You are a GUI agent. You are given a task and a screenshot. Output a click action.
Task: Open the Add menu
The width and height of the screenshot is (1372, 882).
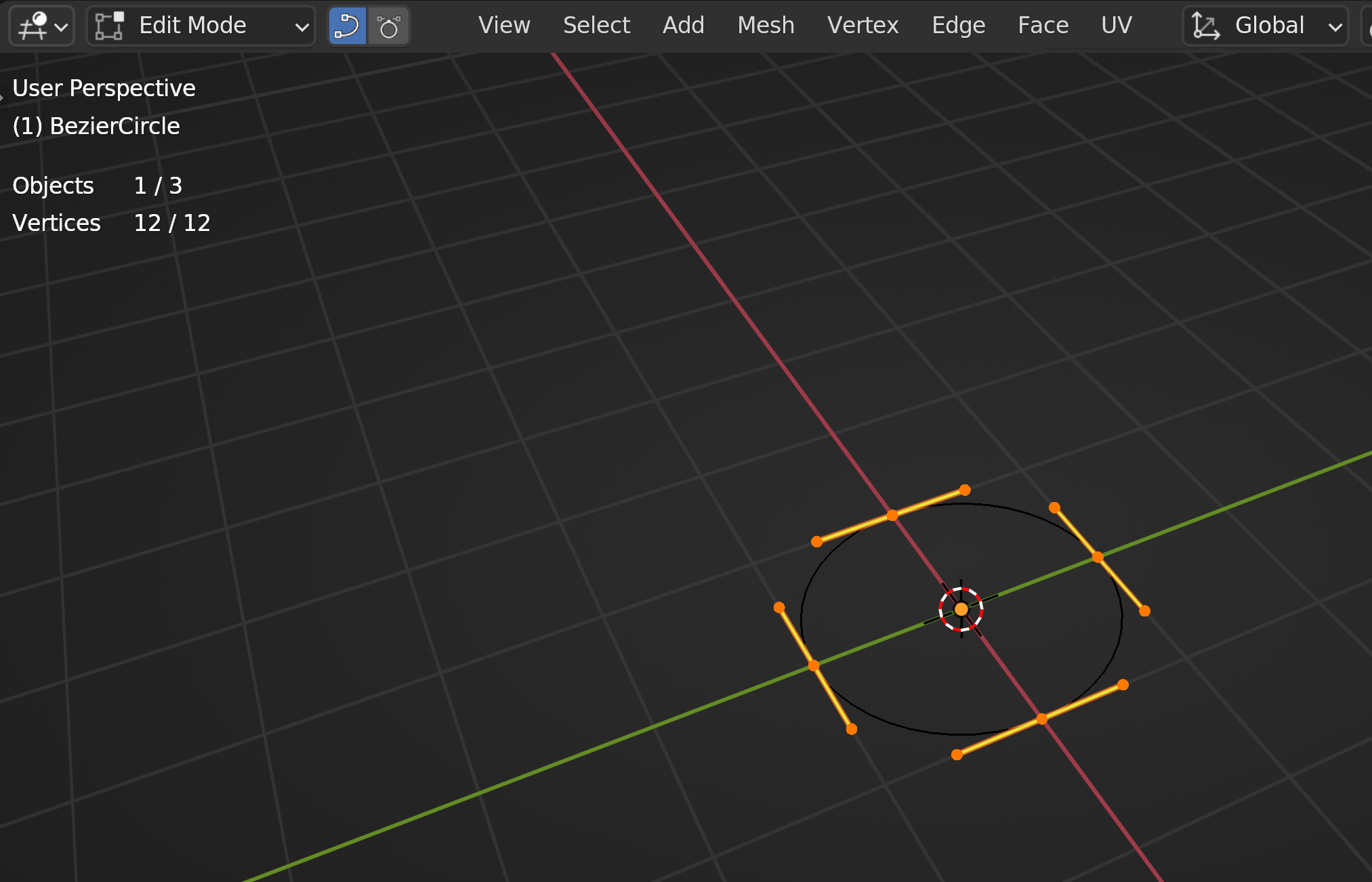683,26
